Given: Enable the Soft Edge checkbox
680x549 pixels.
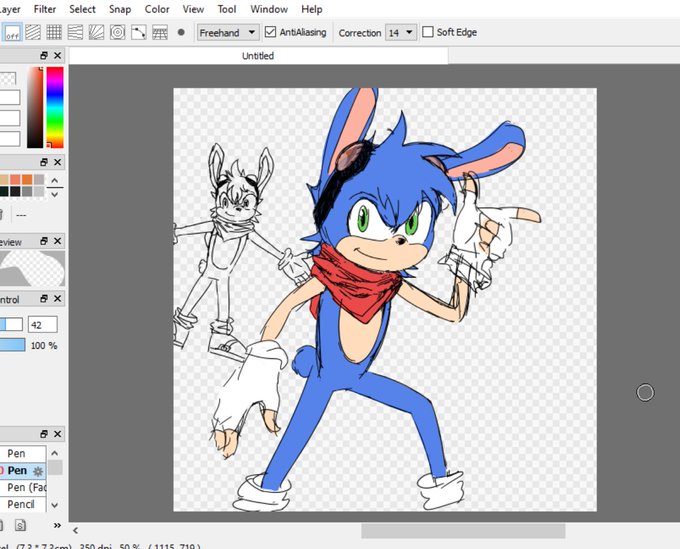Looking at the screenshot, I should coord(428,32).
